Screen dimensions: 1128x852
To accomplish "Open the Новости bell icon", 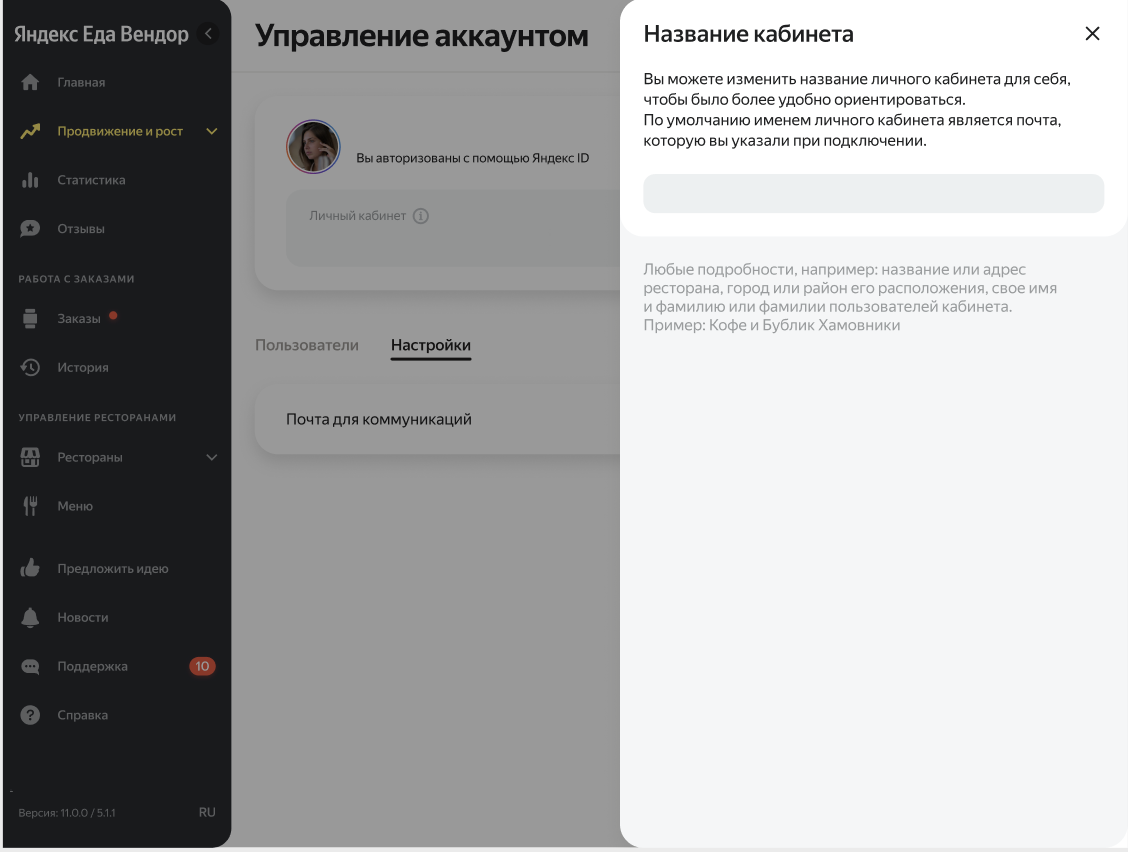I will [x=30, y=617].
